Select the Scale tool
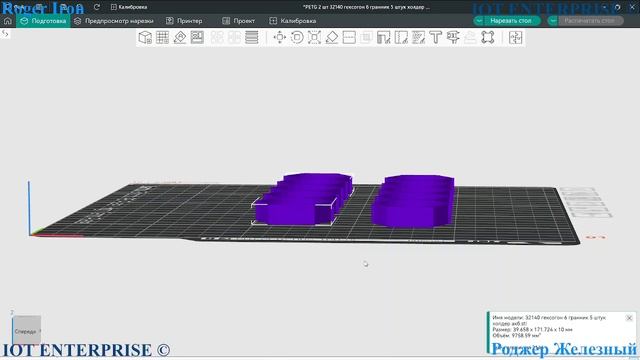This screenshot has height=360, width=640. click(x=314, y=38)
